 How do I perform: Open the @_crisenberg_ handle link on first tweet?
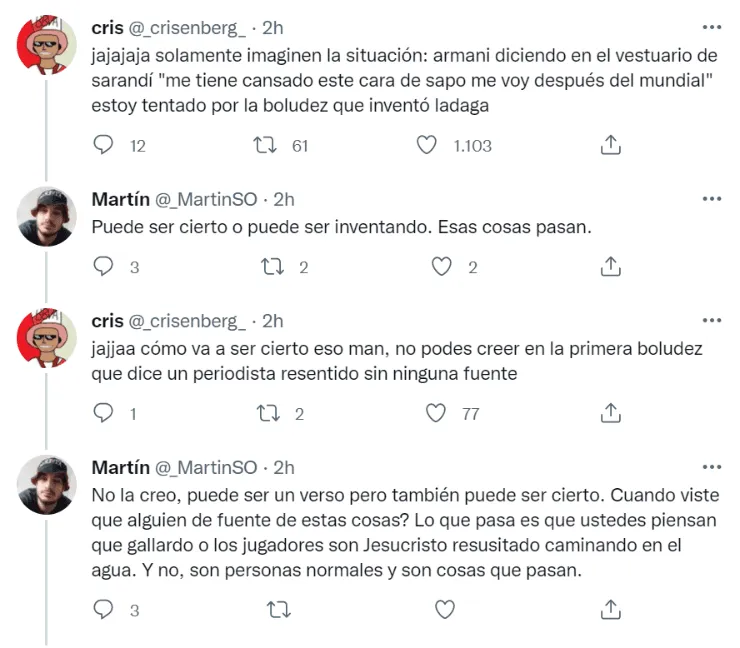click(186, 27)
